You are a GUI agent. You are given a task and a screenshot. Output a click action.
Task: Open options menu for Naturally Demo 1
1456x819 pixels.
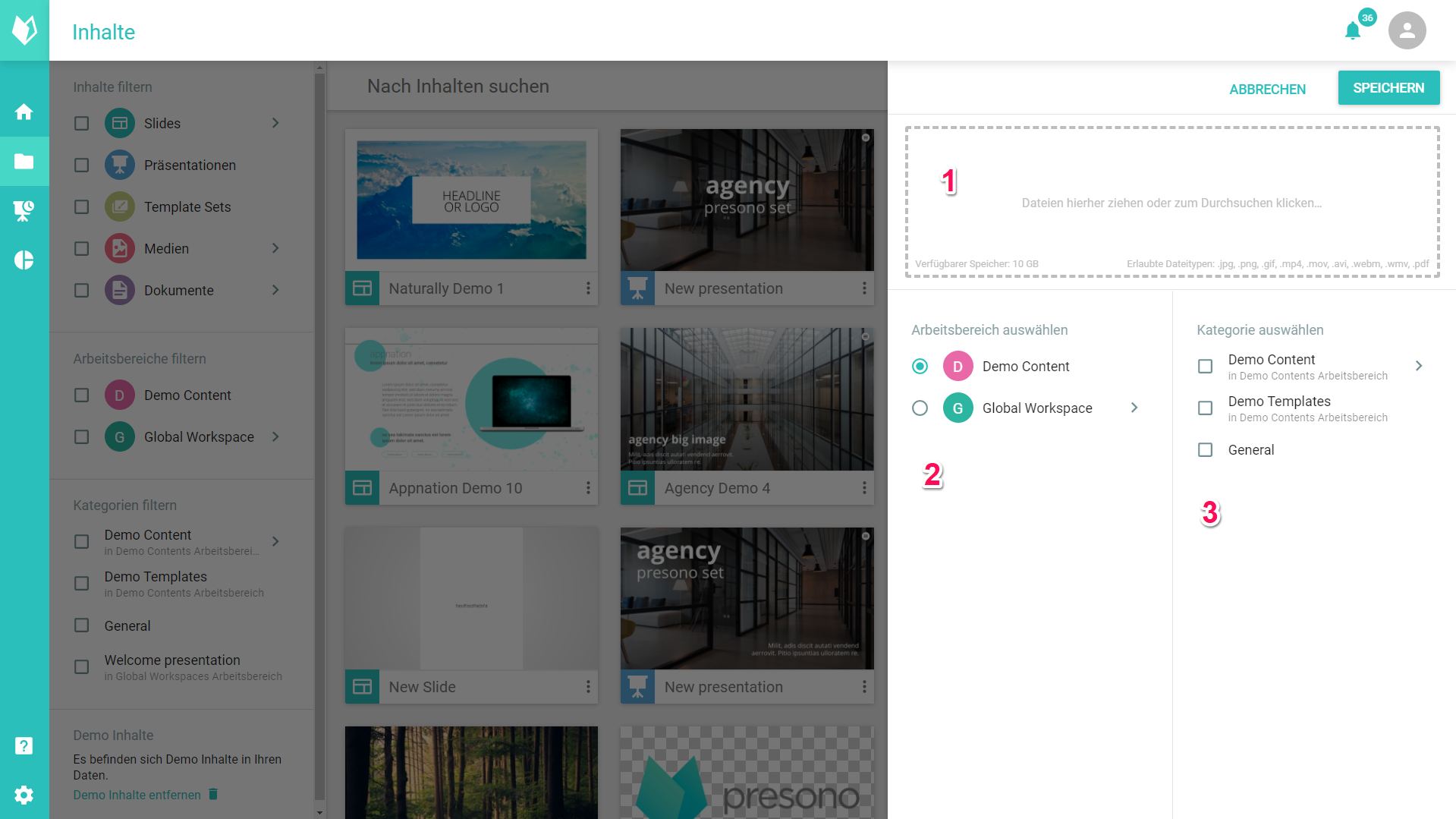[x=588, y=288]
